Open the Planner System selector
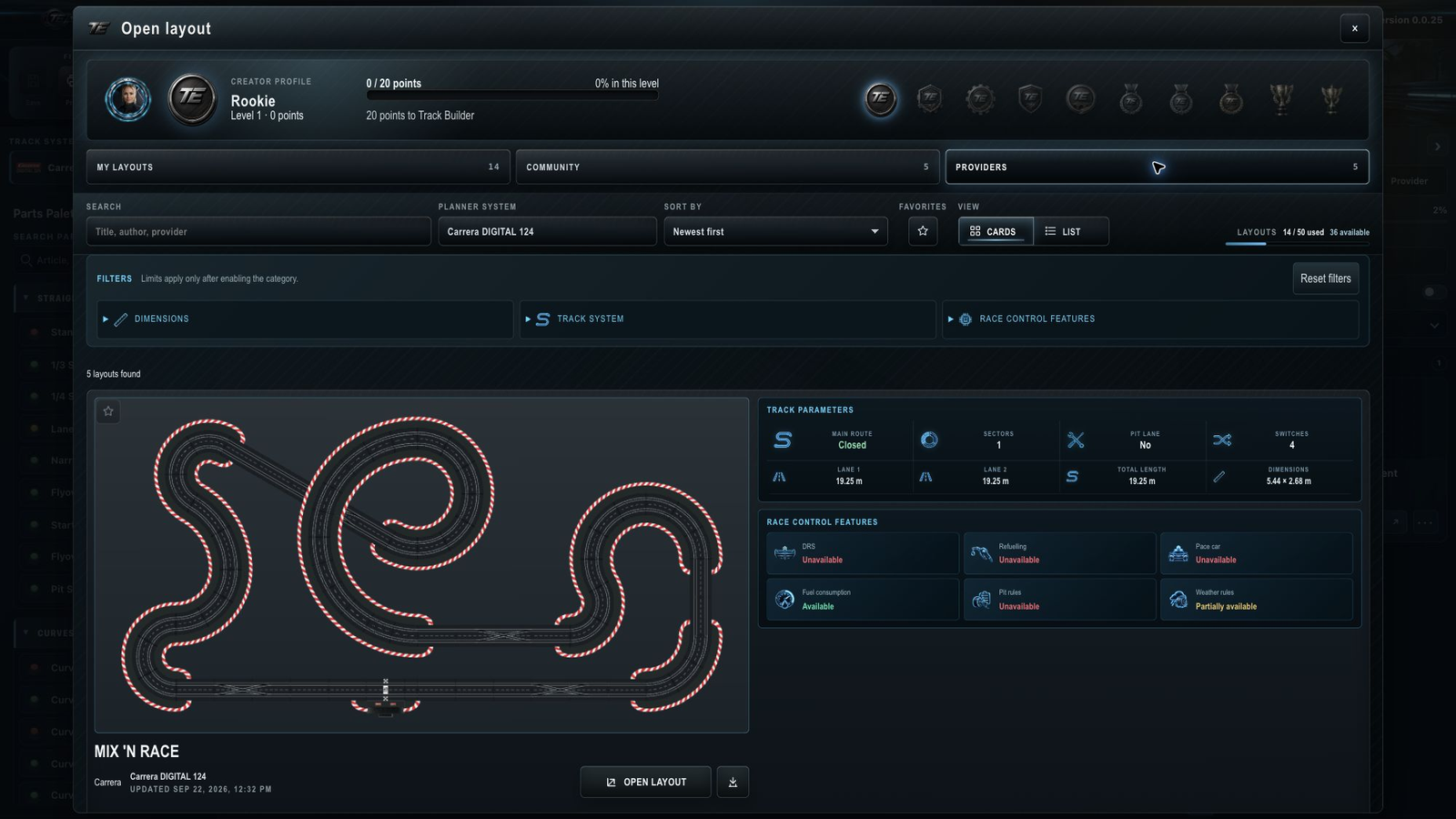This screenshot has width=1456, height=819. point(547,231)
